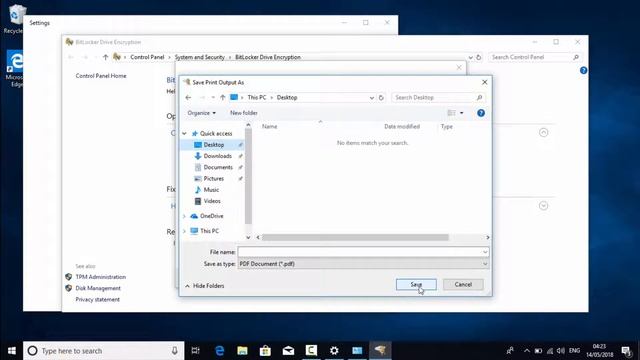640x360 pixels.
Task: Go up a level in Control Panel window
Action: (105, 57)
